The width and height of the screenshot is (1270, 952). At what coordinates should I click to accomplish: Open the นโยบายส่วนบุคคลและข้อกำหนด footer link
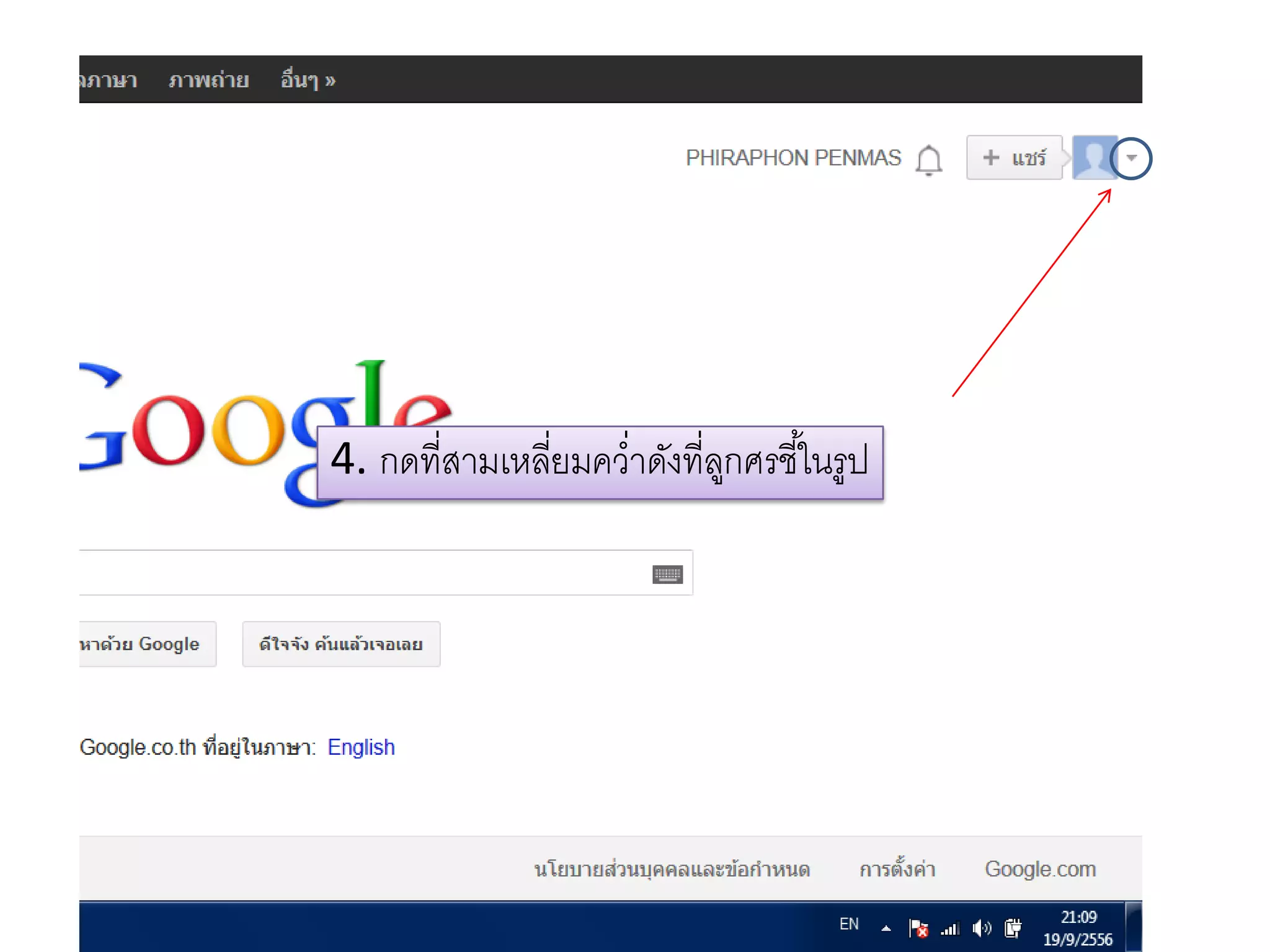click(672, 869)
